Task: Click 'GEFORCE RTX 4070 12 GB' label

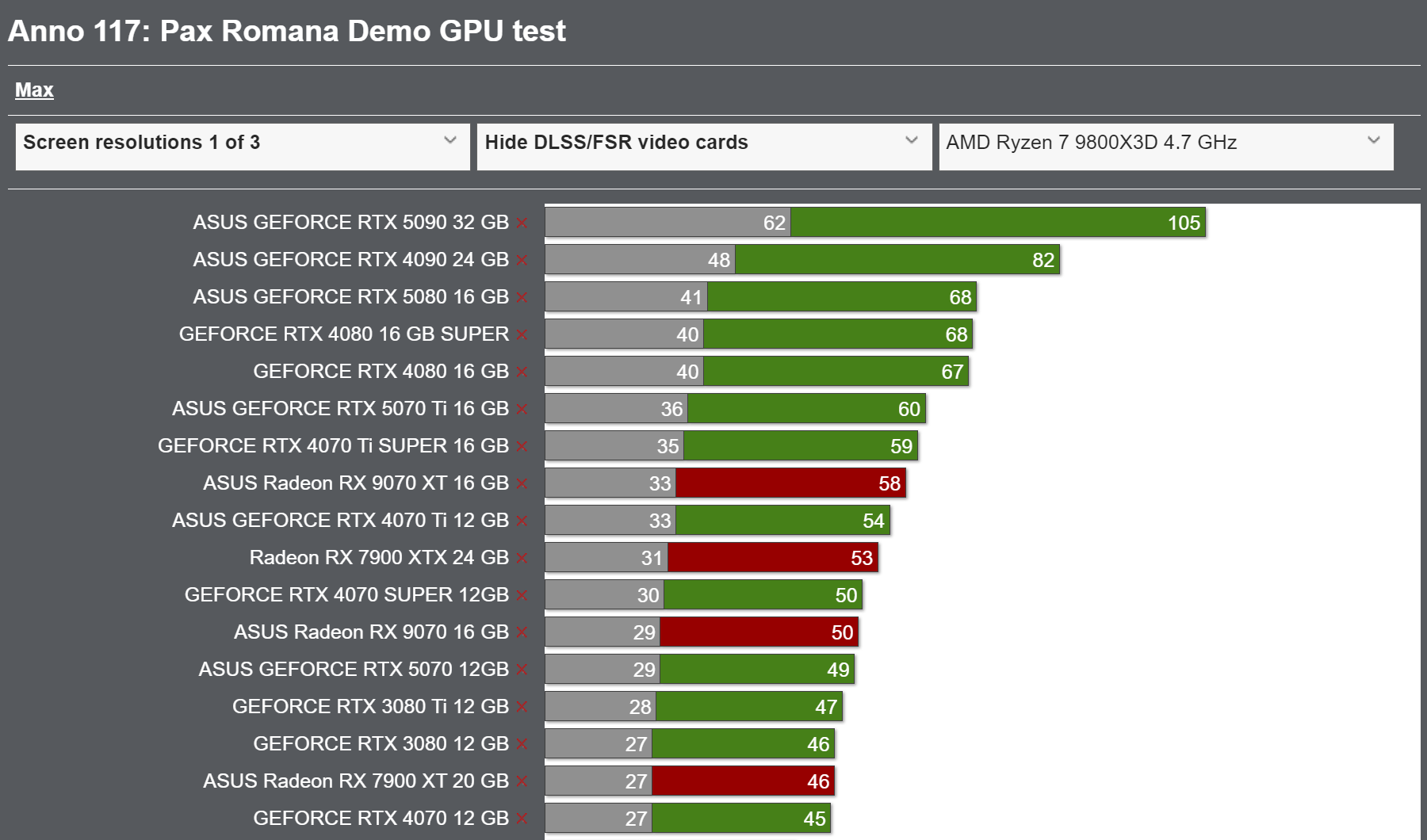Action: (x=381, y=819)
